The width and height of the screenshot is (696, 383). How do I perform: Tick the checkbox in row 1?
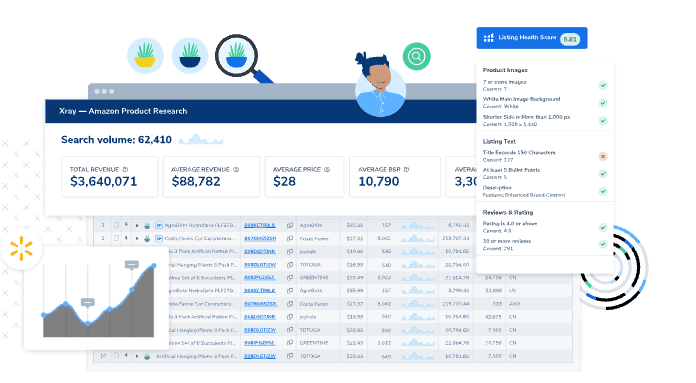click(x=116, y=225)
